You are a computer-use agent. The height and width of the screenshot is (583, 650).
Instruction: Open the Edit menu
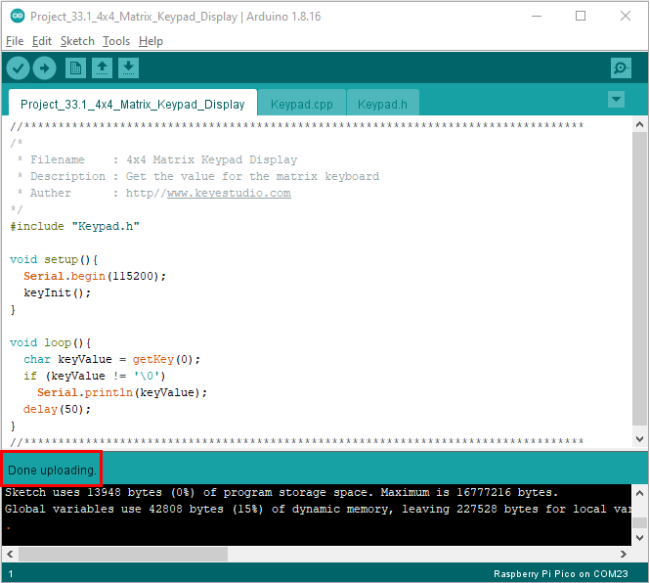pyautogui.click(x=41, y=41)
